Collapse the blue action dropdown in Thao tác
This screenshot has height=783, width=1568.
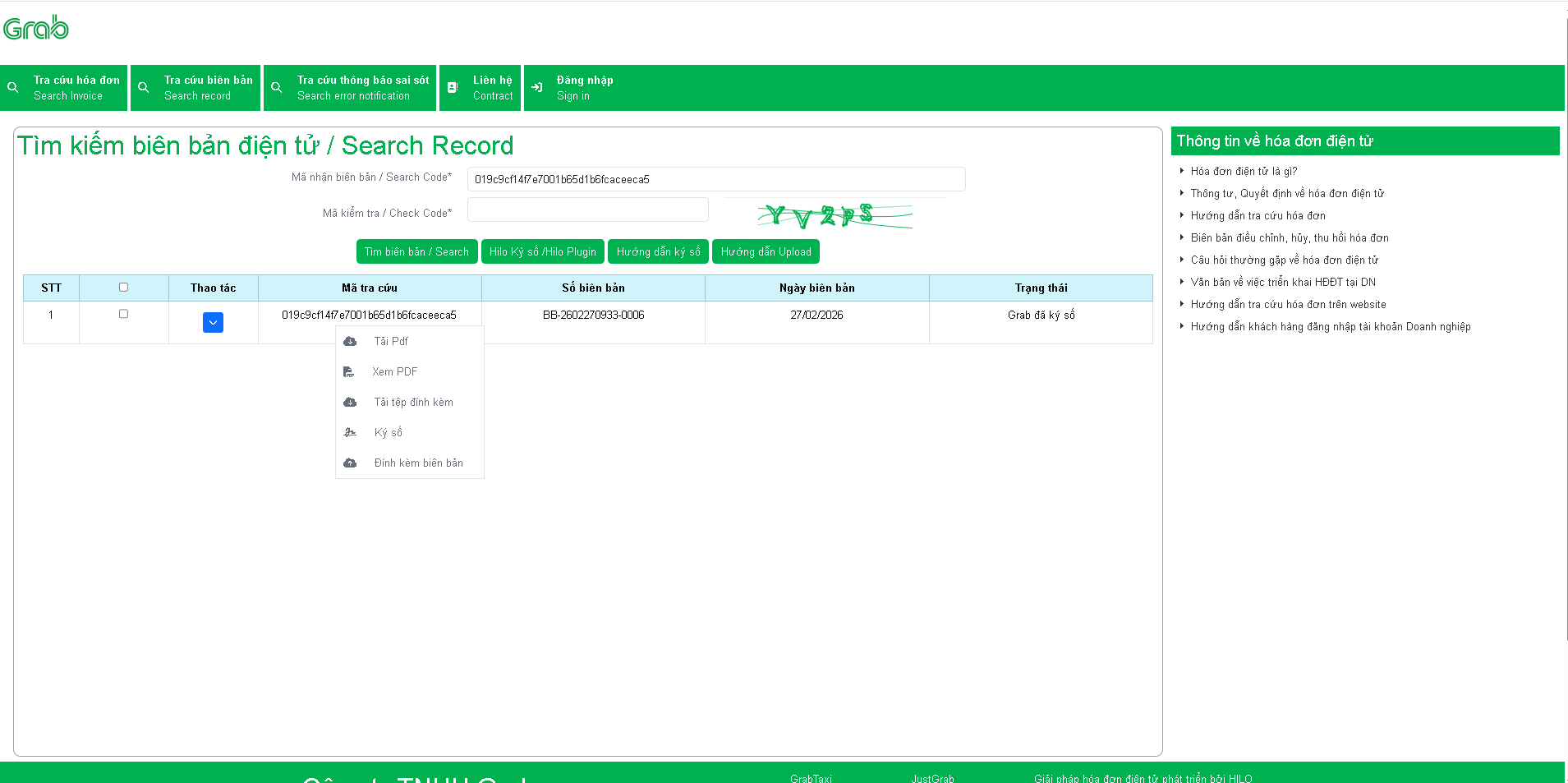(x=213, y=323)
